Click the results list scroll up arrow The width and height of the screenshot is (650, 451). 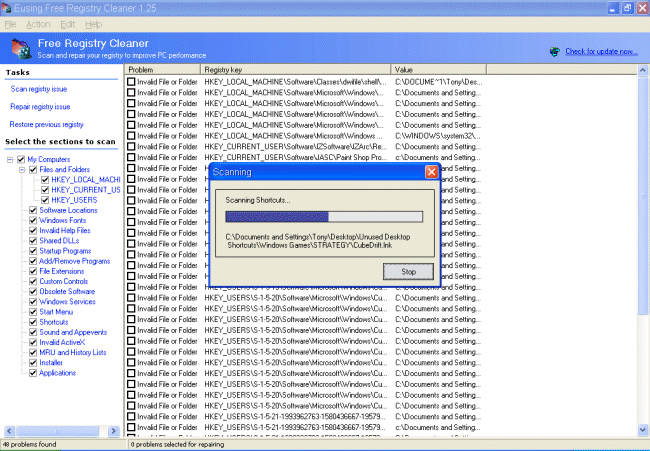tap(643, 70)
